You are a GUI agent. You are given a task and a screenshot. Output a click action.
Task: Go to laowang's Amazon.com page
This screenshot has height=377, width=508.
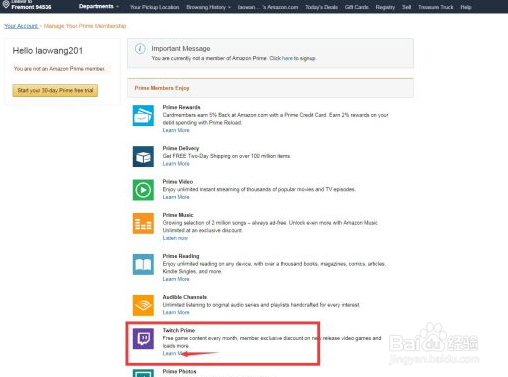268,7
